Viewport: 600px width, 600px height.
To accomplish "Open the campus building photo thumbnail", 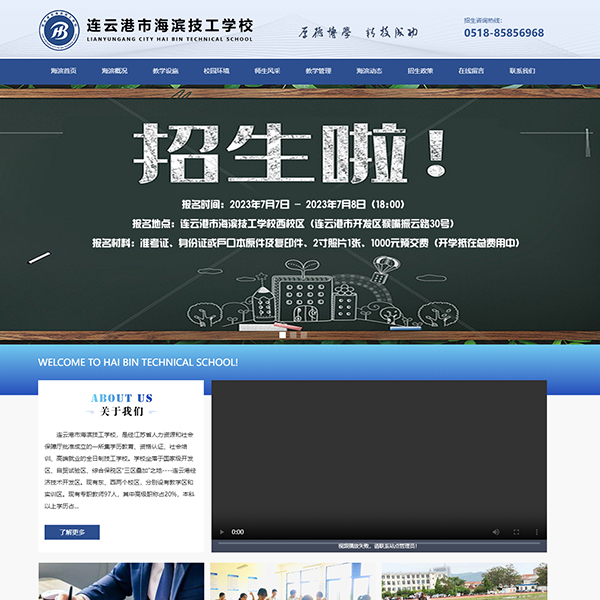I will point(464,581).
